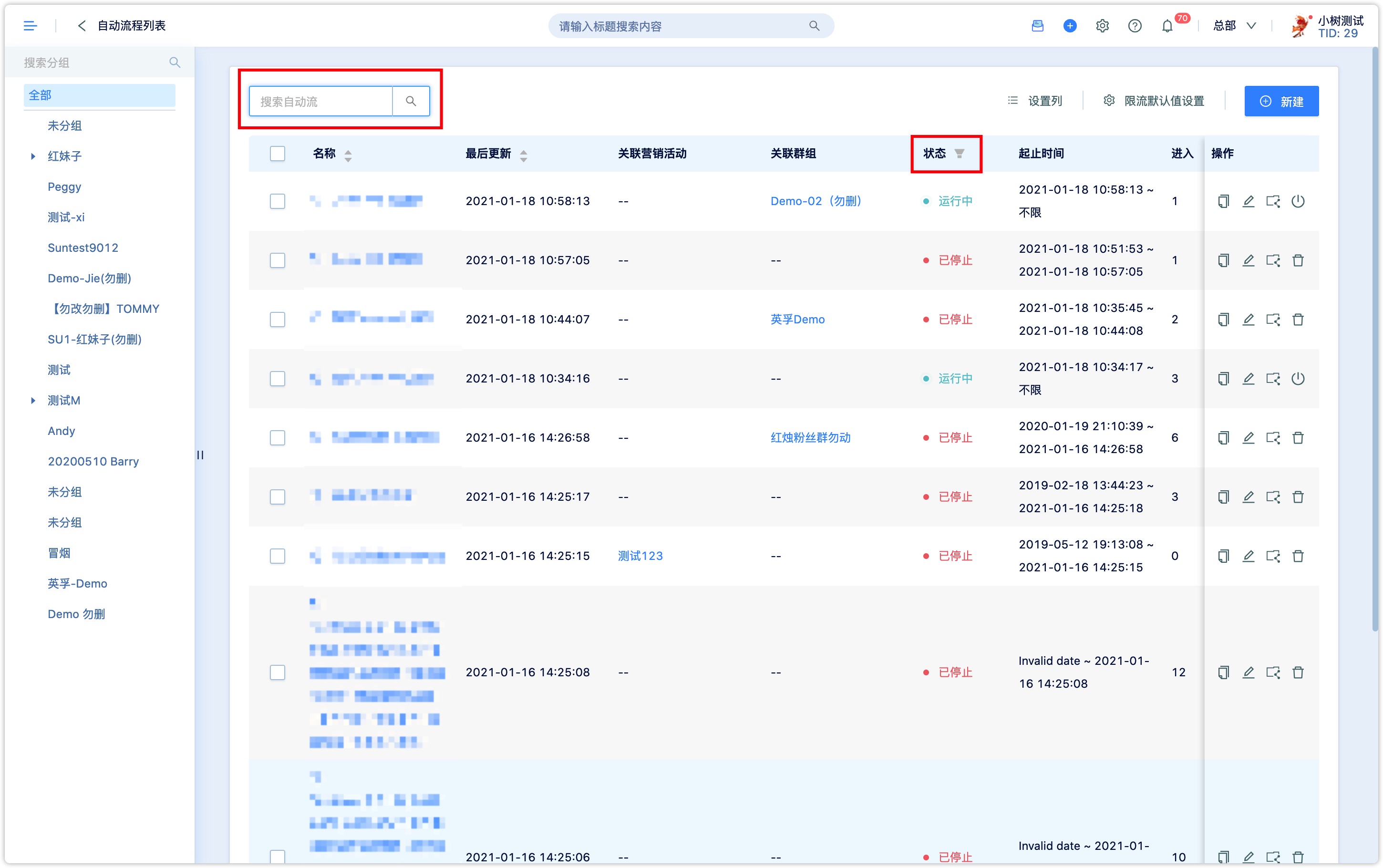Stop the running flow updated 10:58:13
Viewport: 1383px width, 868px height.
click(1298, 201)
